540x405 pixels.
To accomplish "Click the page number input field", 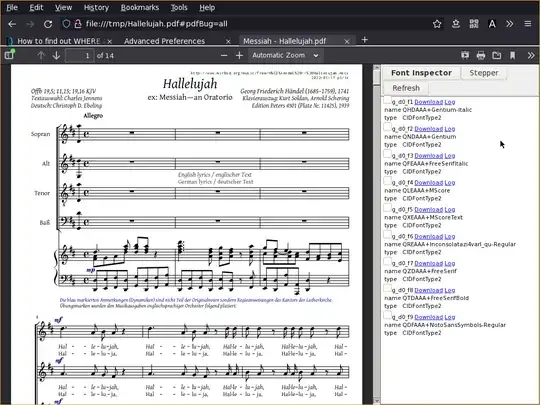I will point(80,55).
